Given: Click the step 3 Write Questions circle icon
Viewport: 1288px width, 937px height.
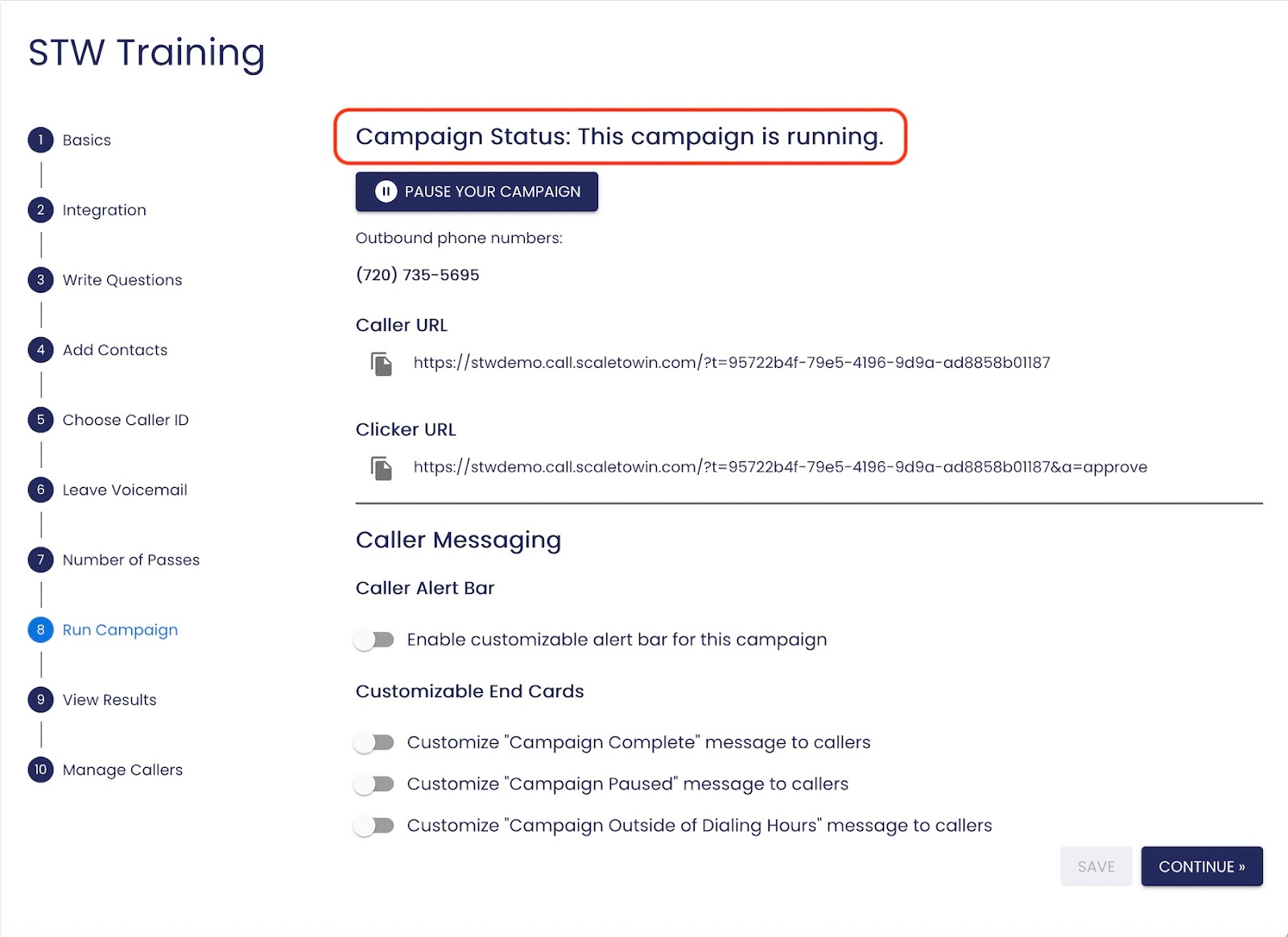Looking at the screenshot, I should point(40,280).
